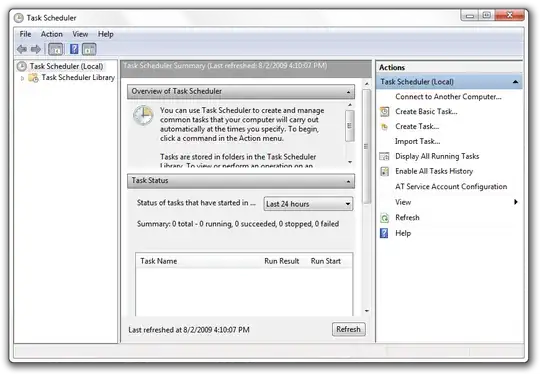Click the Task Scheduler Library folder icon
Image resolution: width=540 pixels, height=374 pixels.
(x=33, y=78)
